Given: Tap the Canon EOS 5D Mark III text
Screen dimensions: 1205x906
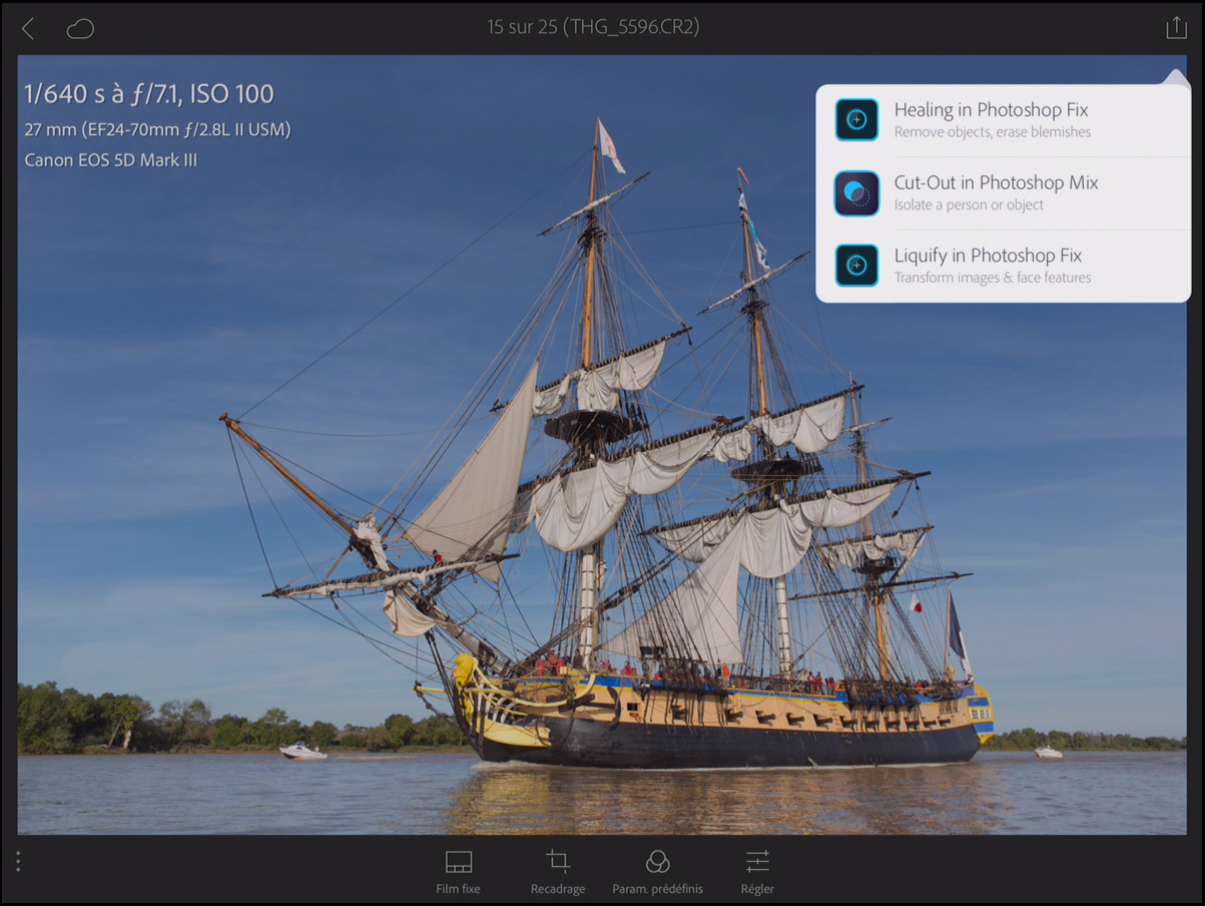Looking at the screenshot, I should 111,159.
